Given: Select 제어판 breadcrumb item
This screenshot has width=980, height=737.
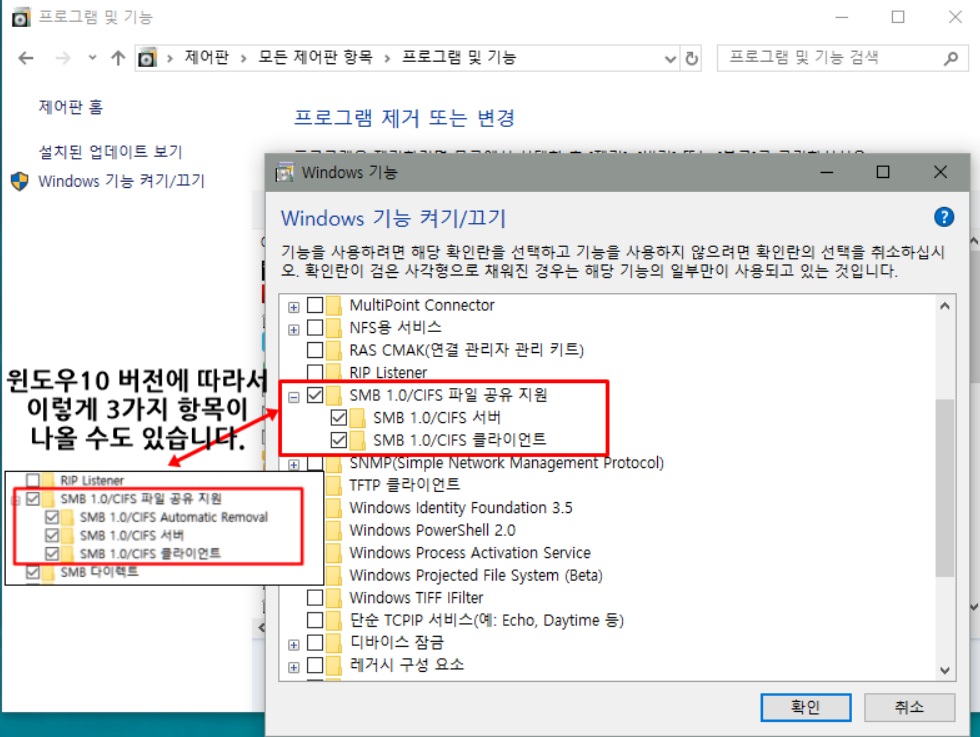Looking at the screenshot, I should 207,58.
